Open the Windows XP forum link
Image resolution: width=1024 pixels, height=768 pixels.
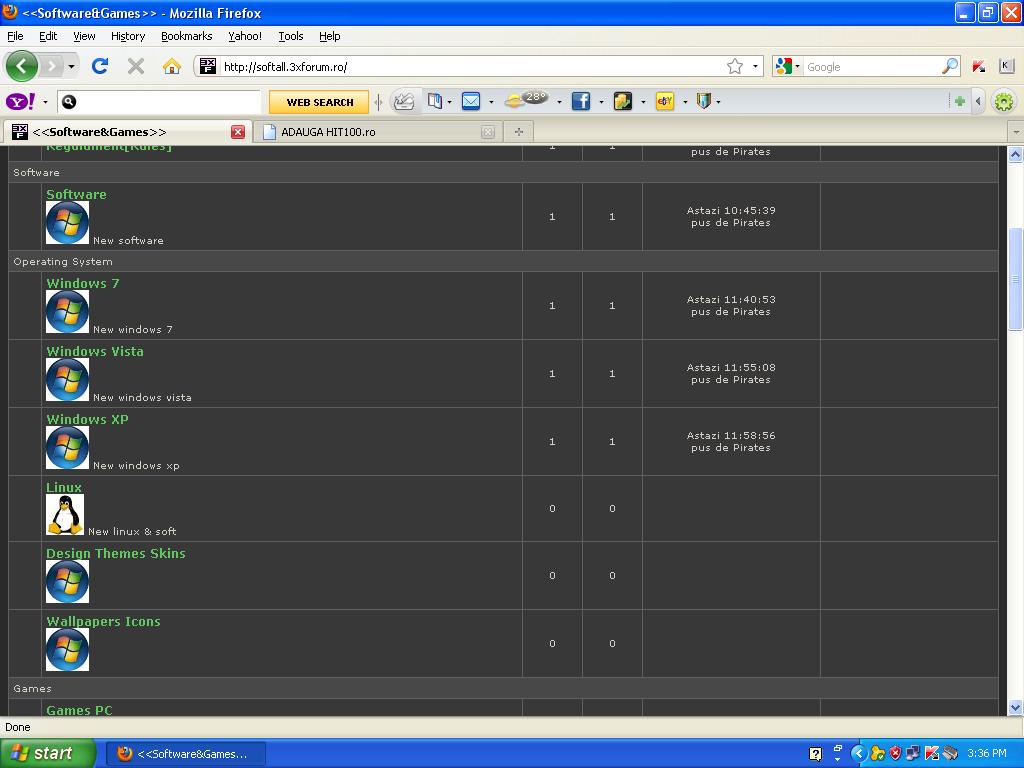88,419
